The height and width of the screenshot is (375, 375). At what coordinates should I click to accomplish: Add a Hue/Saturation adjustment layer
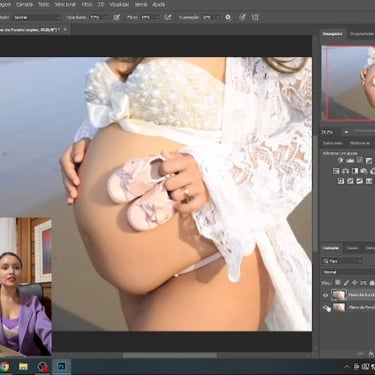pos(336,171)
